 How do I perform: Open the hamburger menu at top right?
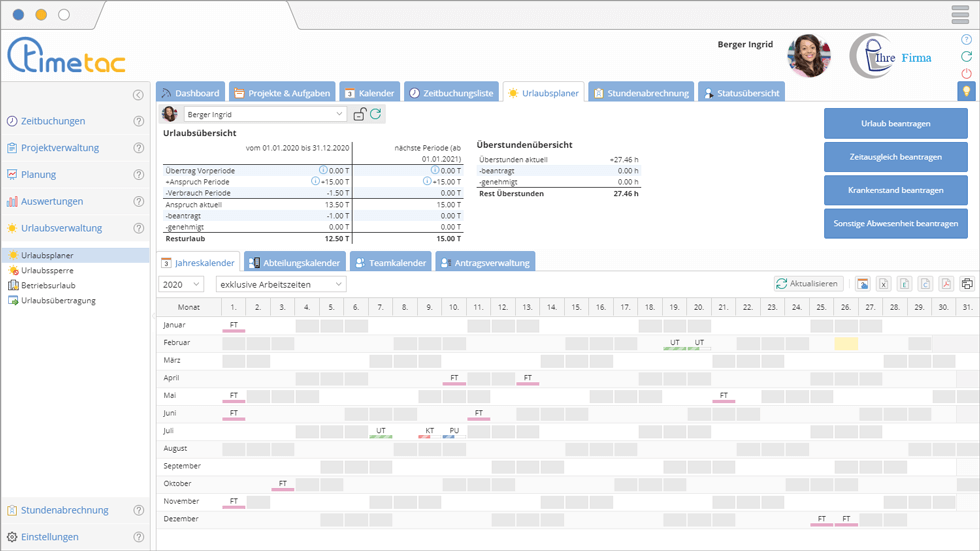point(960,14)
